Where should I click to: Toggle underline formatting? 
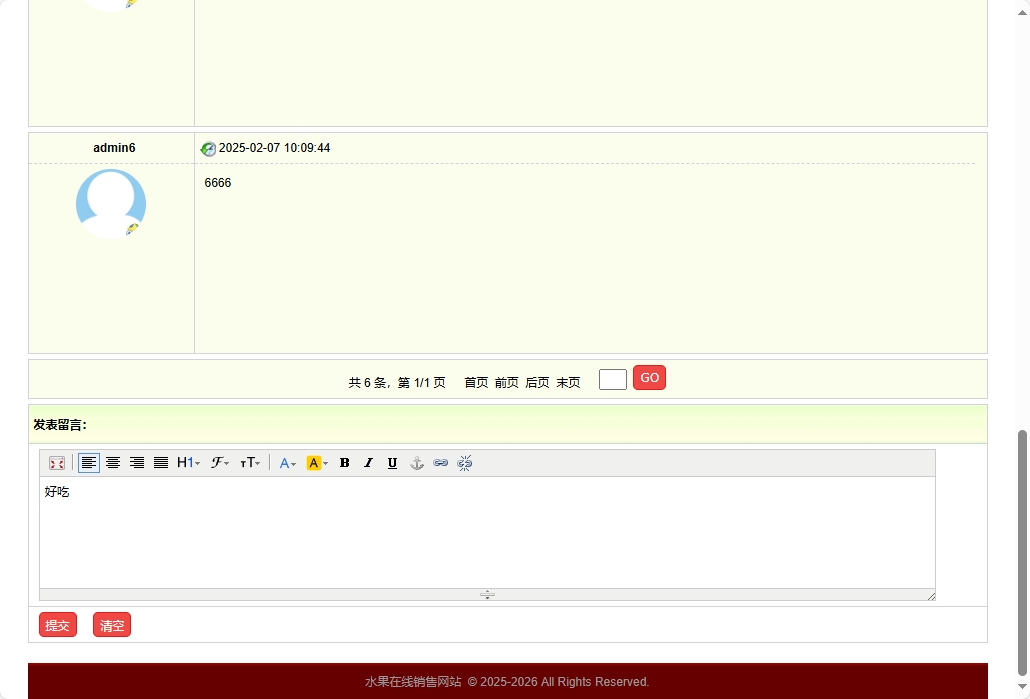392,463
